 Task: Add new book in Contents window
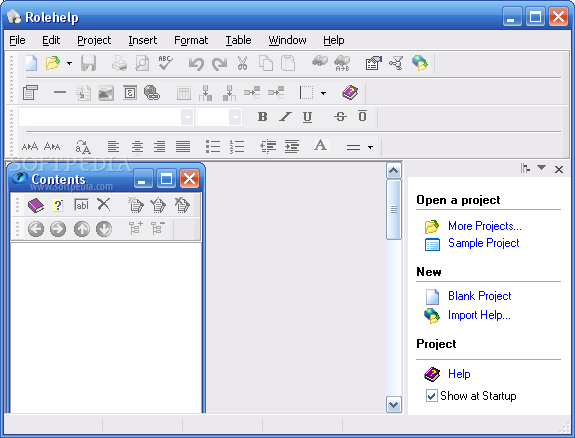[x=36, y=205]
